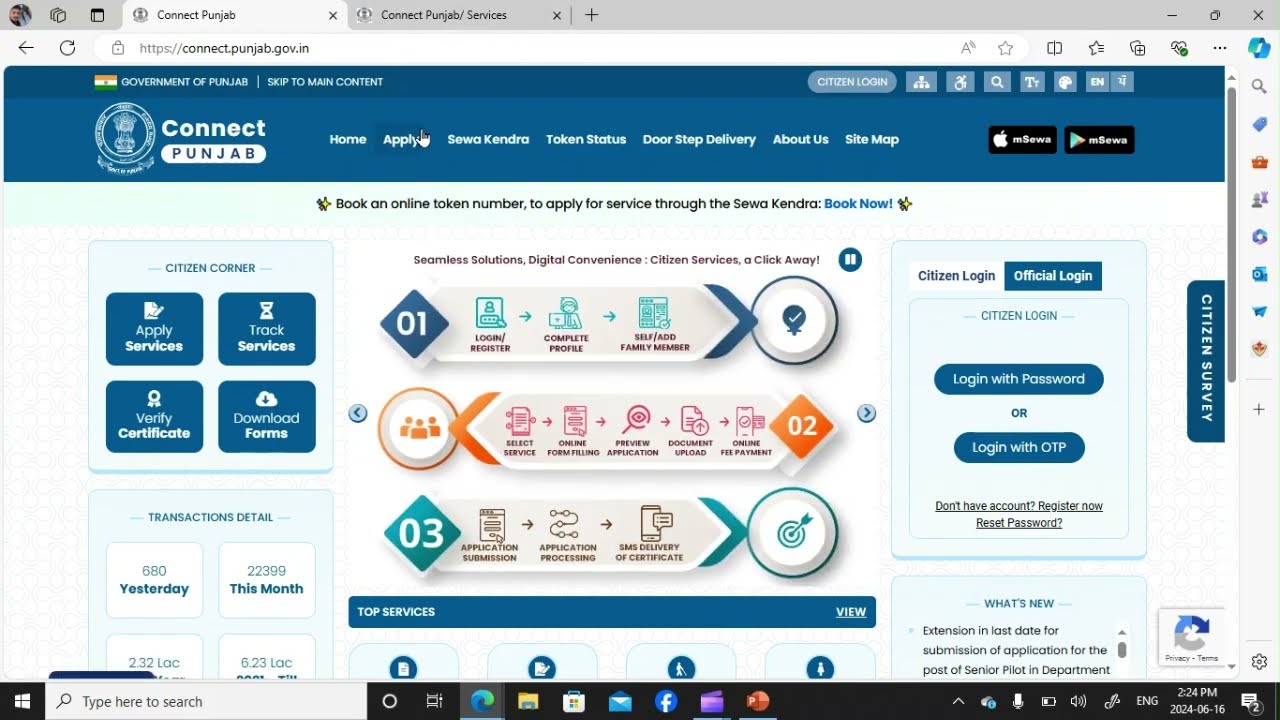Screen dimensions: 1280x720
Task: Open the CITIZEN SURVEY side tab
Action: click(x=1206, y=361)
